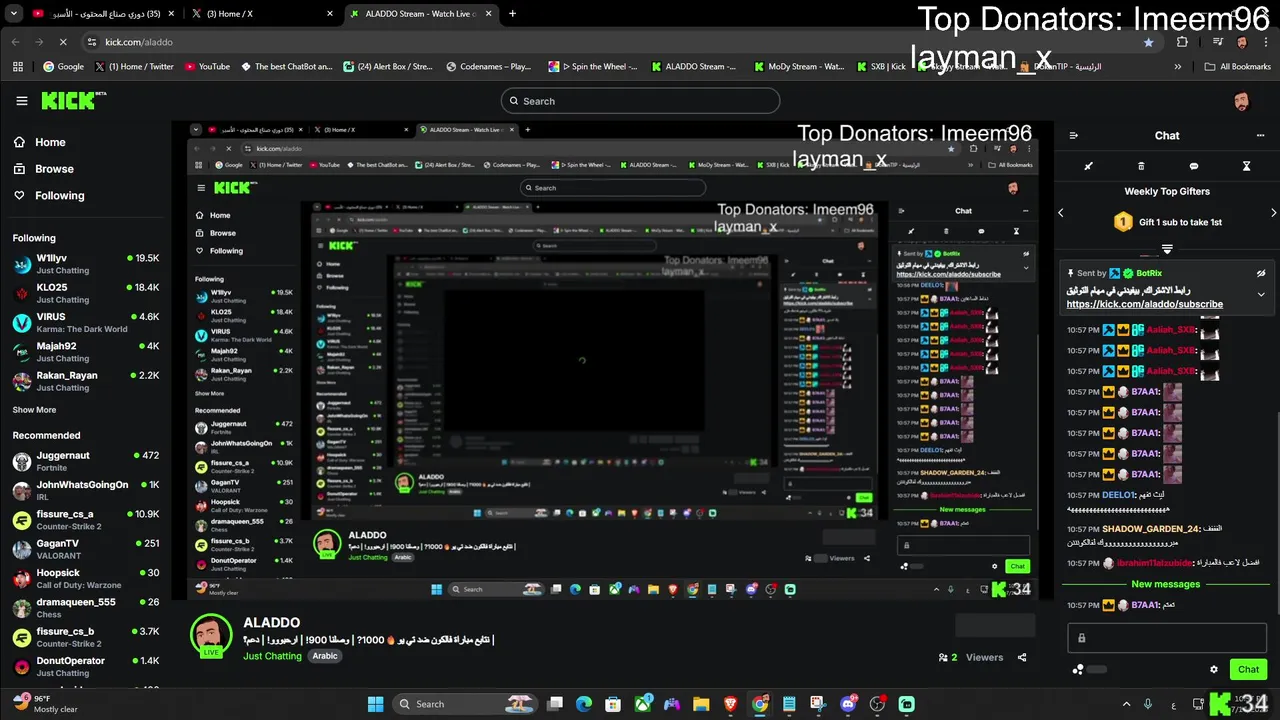Open recommended dramaqueen_555 Chess channel
This screenshot has height=720, width=1280.
tap(85, 608)
